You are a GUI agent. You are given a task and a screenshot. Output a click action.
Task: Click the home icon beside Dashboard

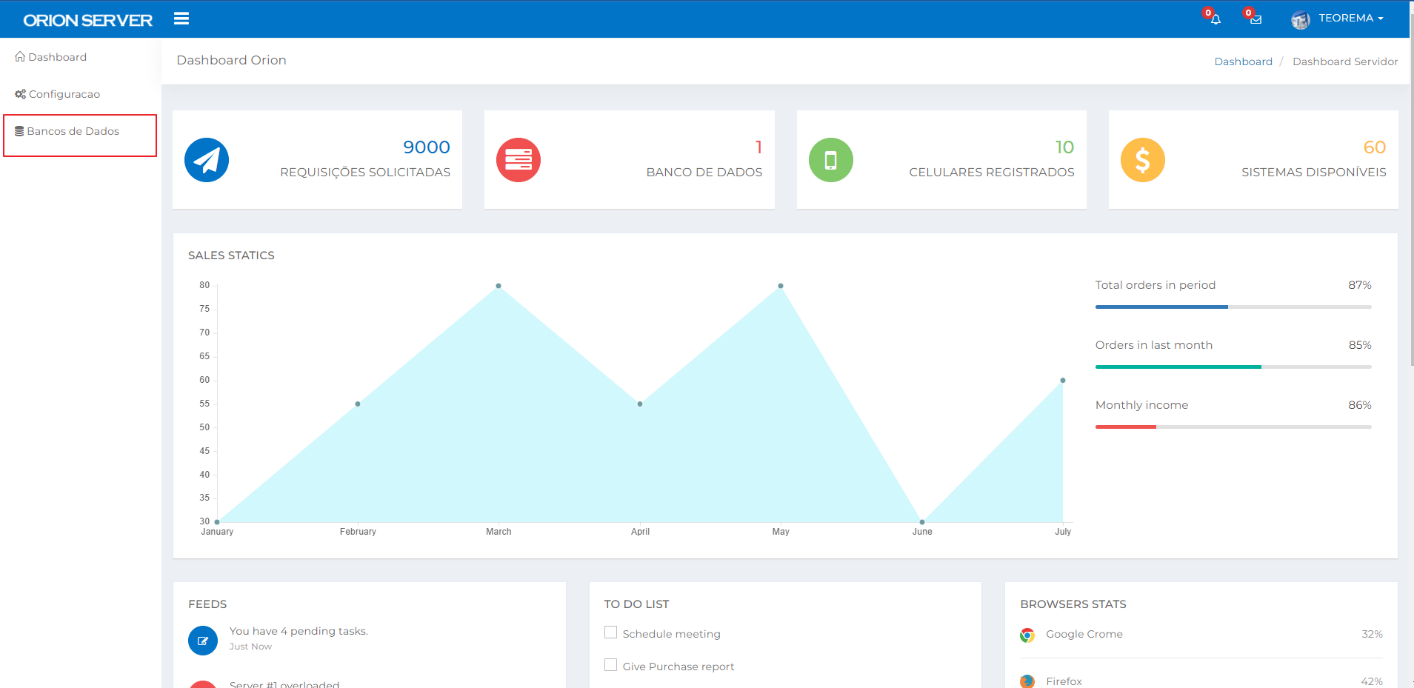point(20,57)
